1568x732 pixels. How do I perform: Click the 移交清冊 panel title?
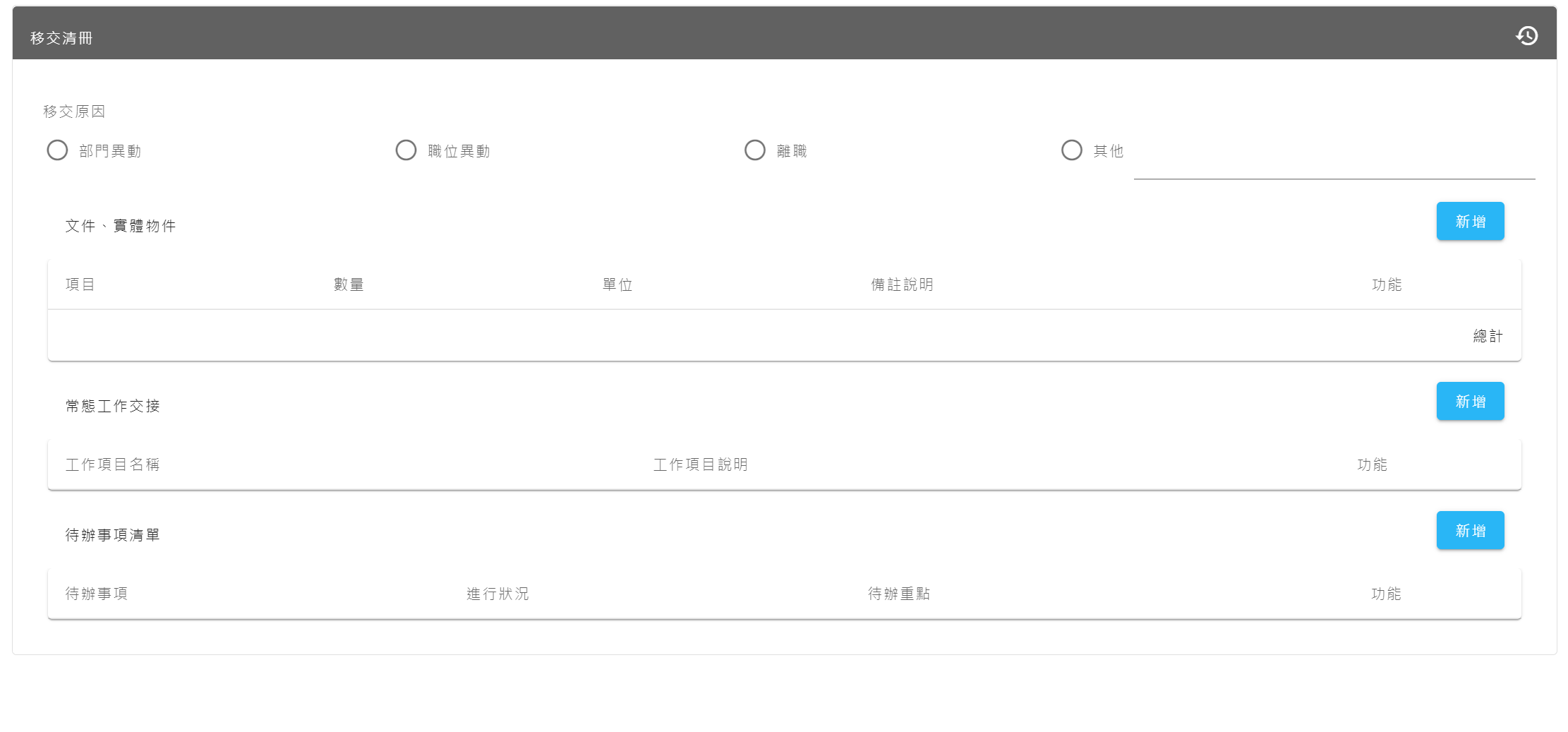[x=61, y=38]
